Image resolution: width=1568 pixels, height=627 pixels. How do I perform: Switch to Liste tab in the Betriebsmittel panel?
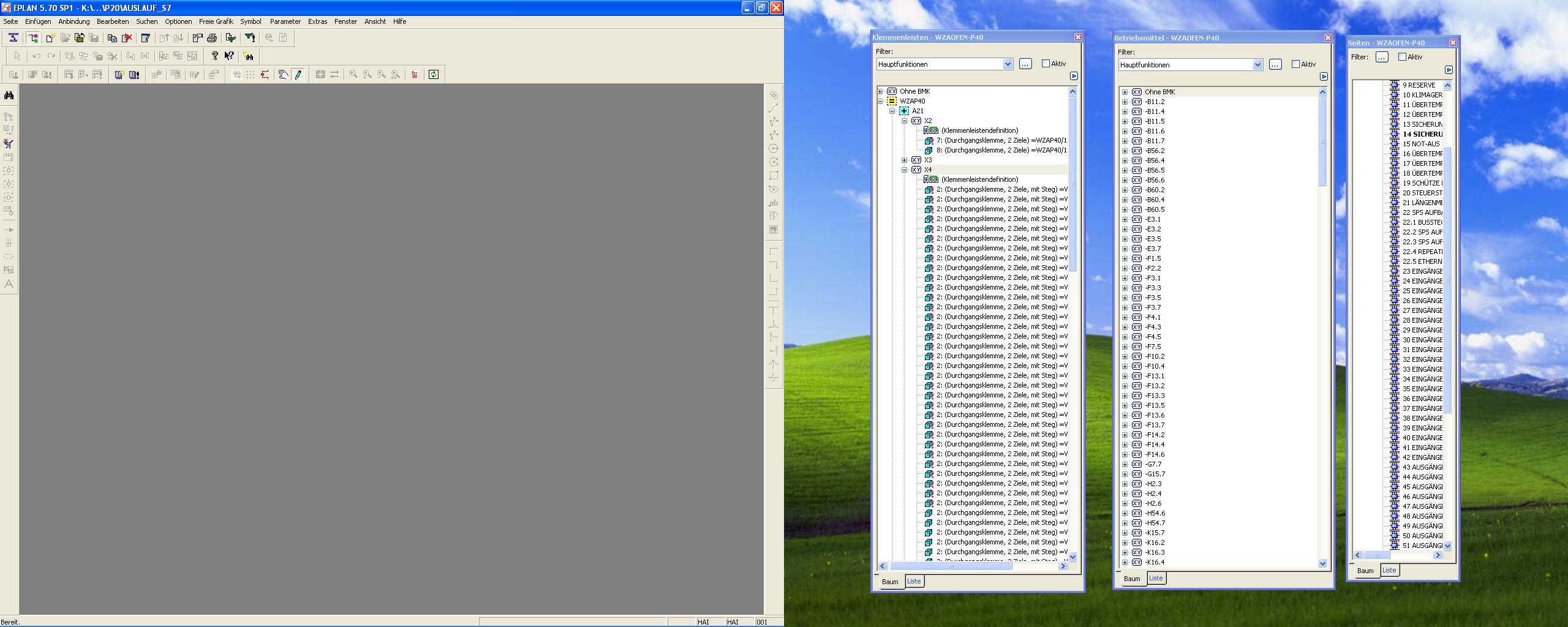[x=1155, y=578]
